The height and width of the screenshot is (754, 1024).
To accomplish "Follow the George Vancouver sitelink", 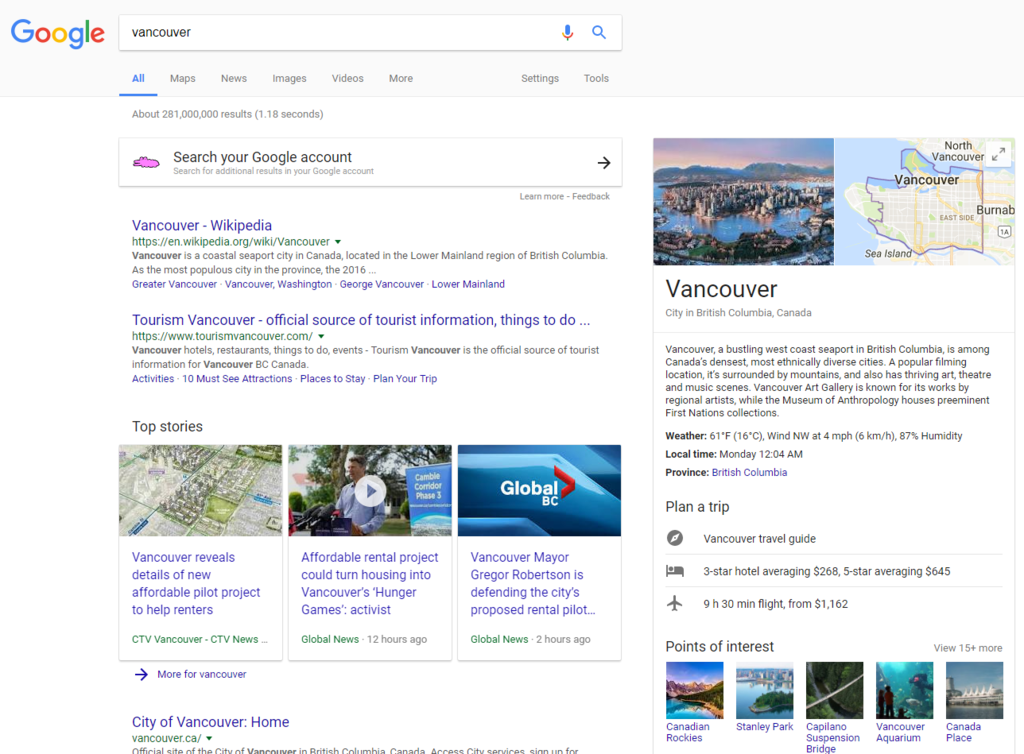I will [381, 284].
